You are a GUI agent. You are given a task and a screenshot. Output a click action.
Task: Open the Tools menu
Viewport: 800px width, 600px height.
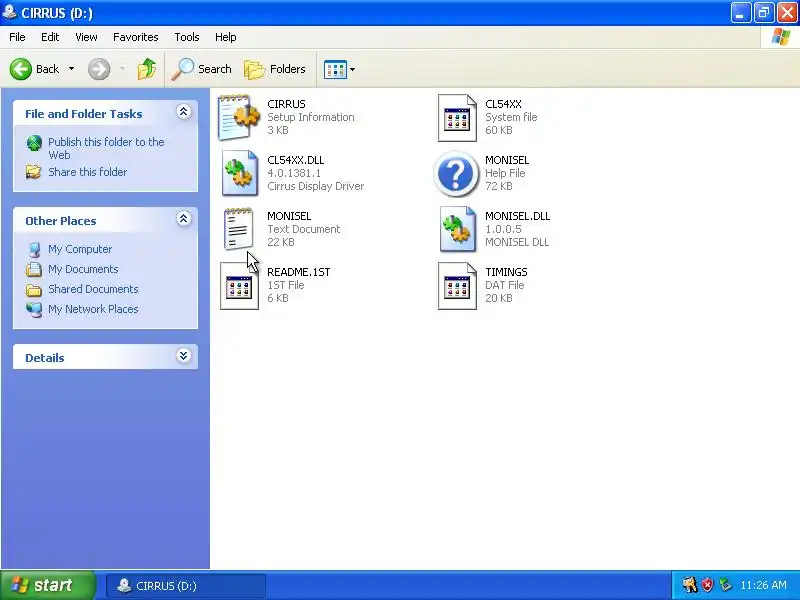point(187,37)
